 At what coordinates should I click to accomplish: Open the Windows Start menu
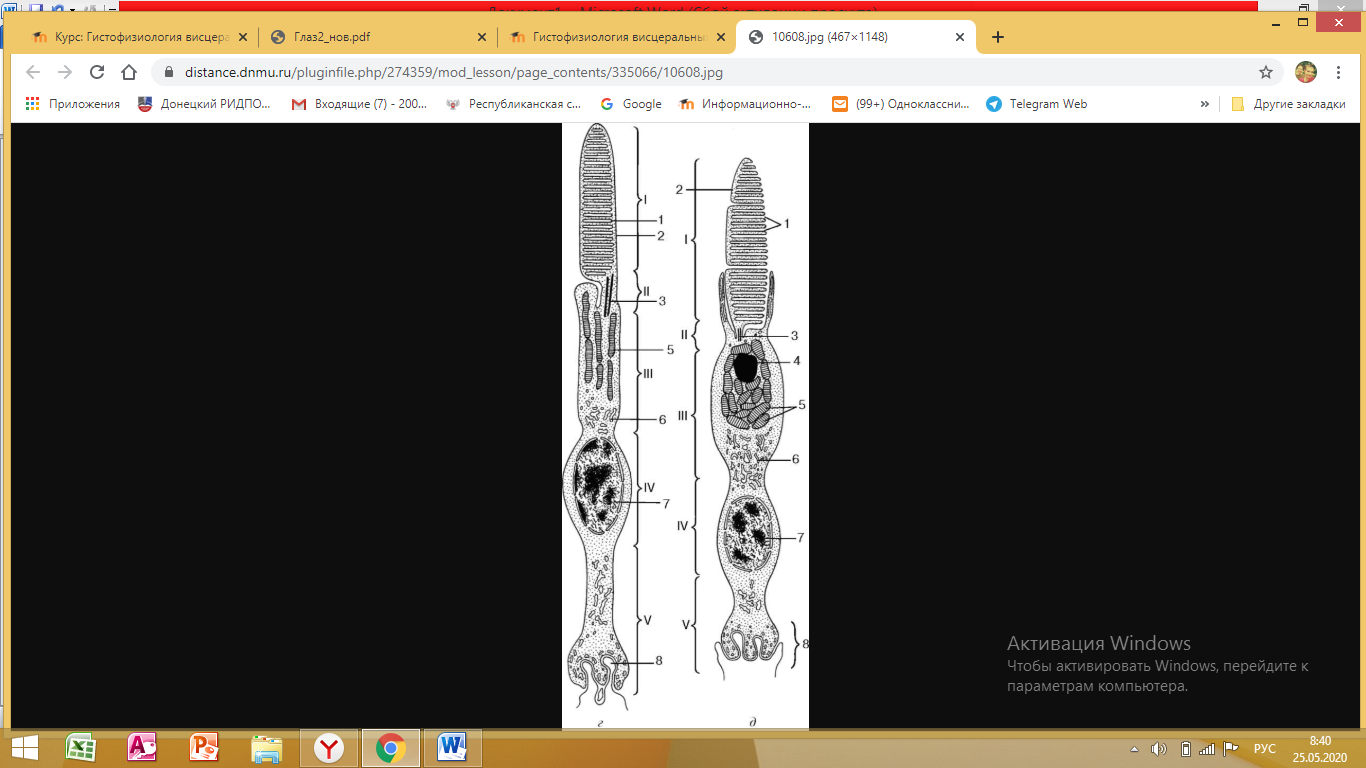pos(24,748)
